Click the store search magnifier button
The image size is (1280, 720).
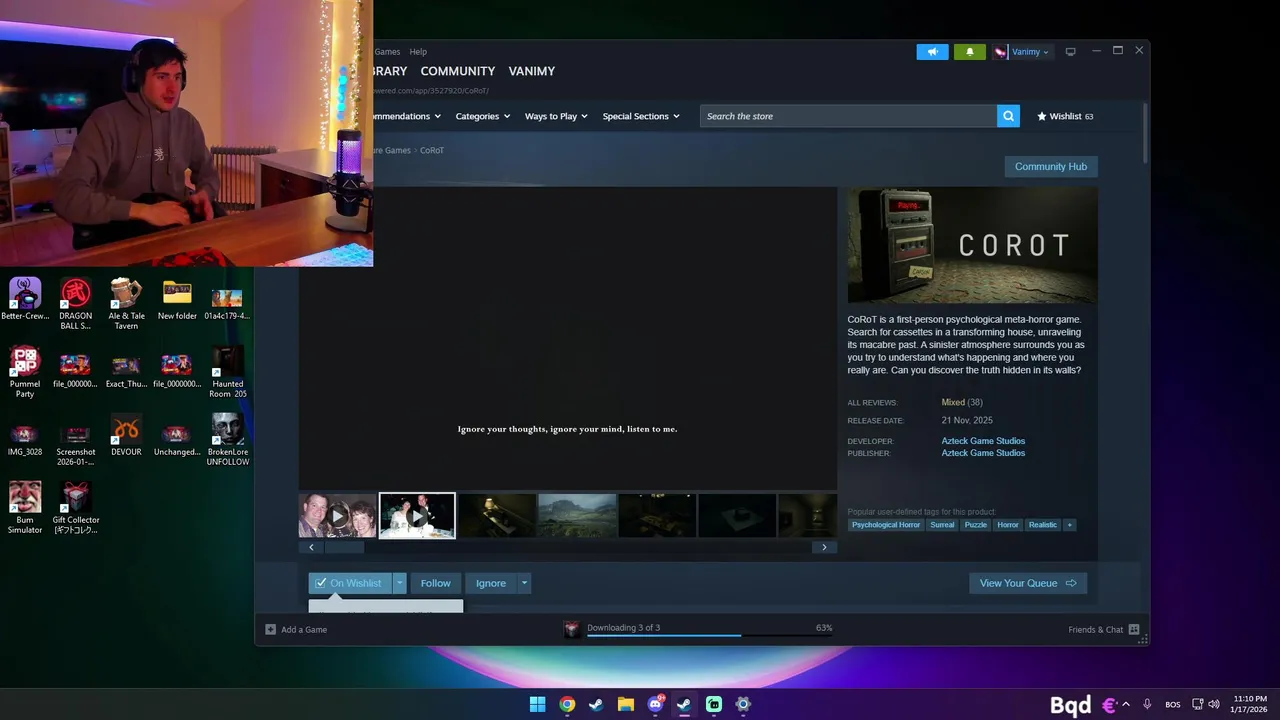tap(1008, 116)
